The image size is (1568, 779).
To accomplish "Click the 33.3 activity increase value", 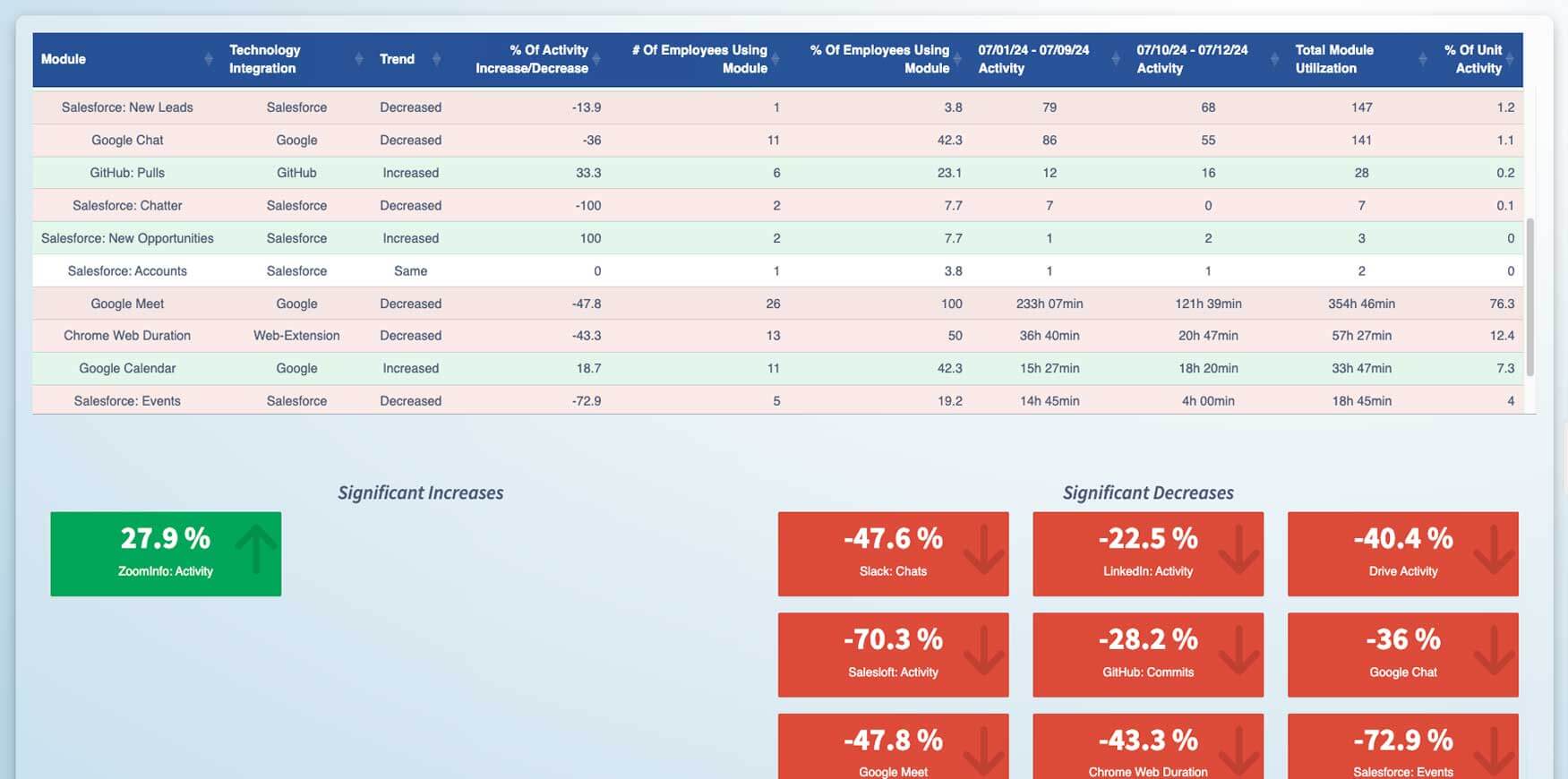I will (x=588, y=173).
